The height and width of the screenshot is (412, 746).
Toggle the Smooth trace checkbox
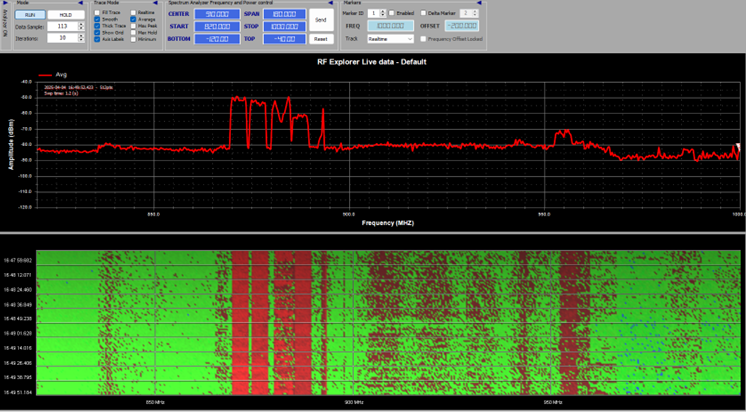tap(97, 19)
